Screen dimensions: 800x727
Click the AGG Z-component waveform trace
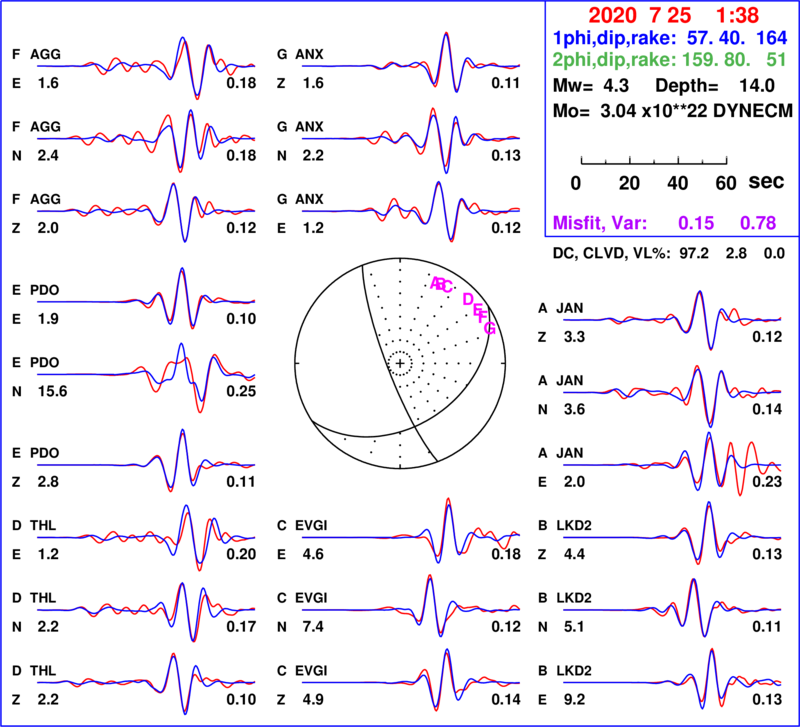[x=146, y=212]
